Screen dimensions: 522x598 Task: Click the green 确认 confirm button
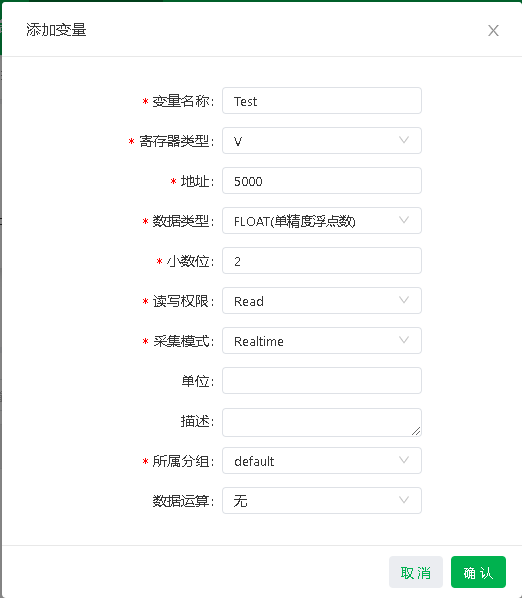(x=478, y=572)
